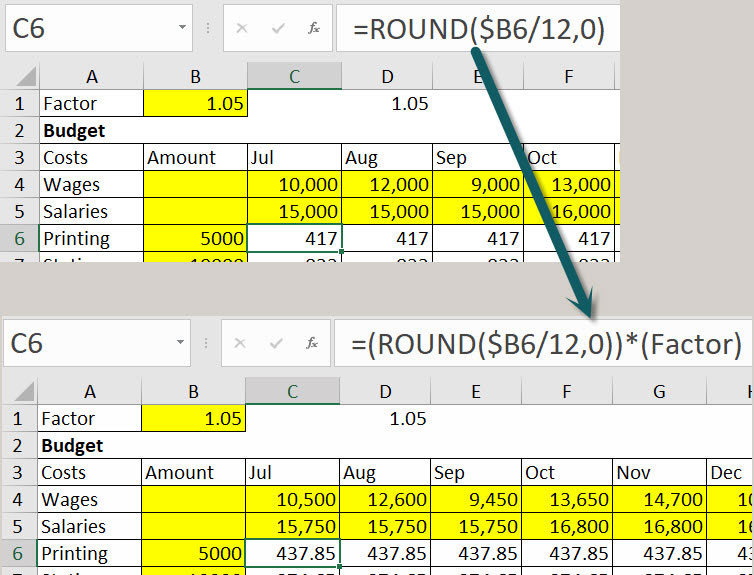The image size is (754, 575).
Task: Select row 3 header in bottom sheet
Action: pos(18,472)
